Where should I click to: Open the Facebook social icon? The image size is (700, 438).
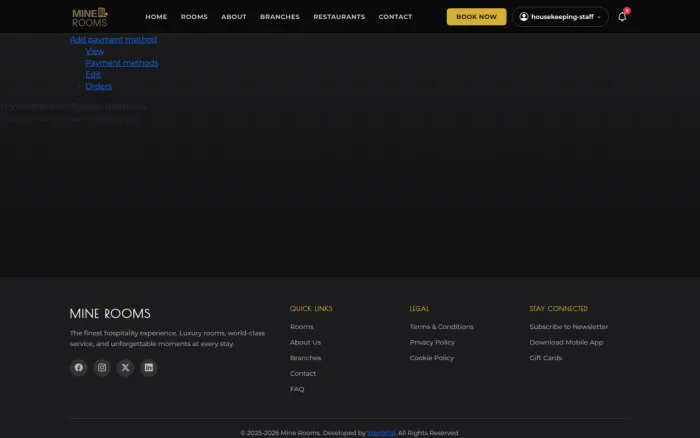(79, 367)
